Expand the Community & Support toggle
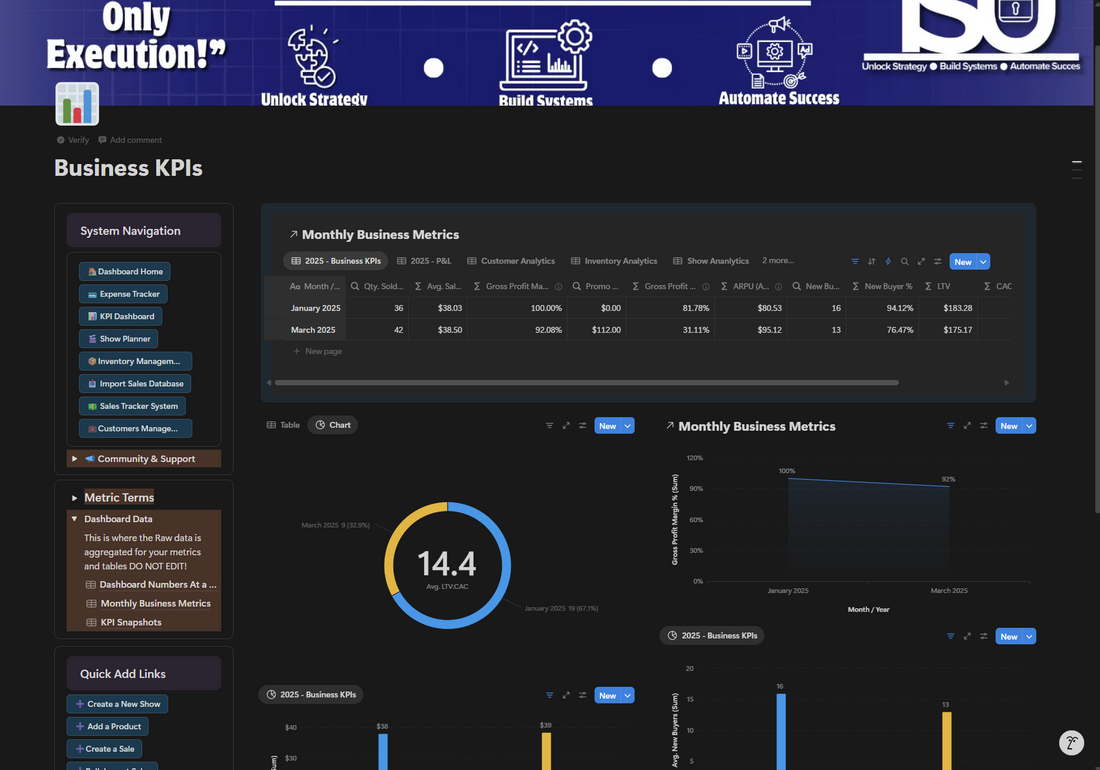Screen dimensions: 1100x770 tap(74, 459)
